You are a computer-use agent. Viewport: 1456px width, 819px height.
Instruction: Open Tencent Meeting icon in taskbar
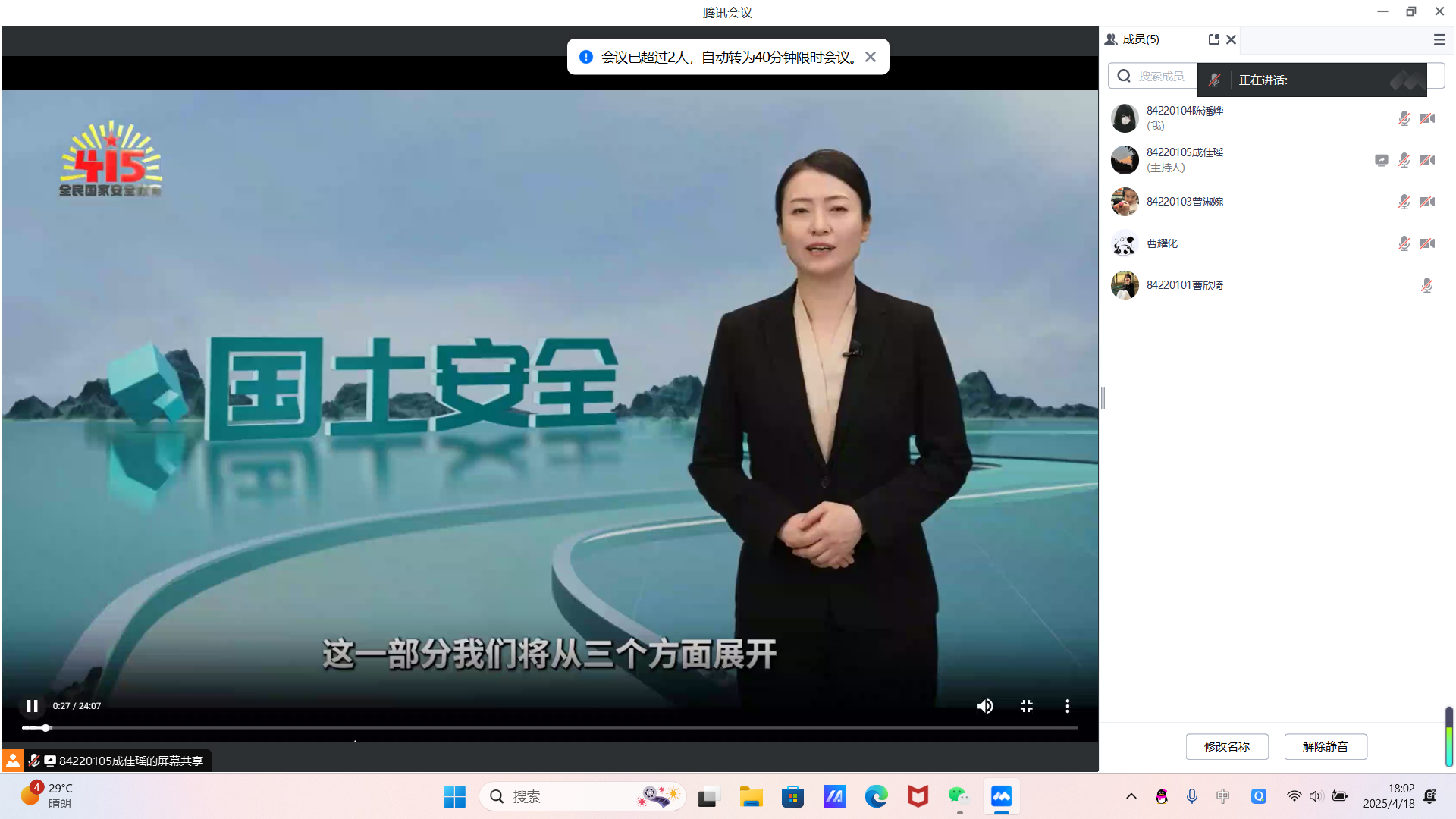click(1001, 796)
